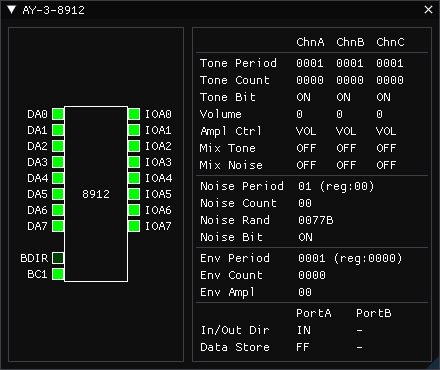Click ChnB Tone Count value 0000
Viewport: 440px width, 370px height.
(x=350, y=80)
